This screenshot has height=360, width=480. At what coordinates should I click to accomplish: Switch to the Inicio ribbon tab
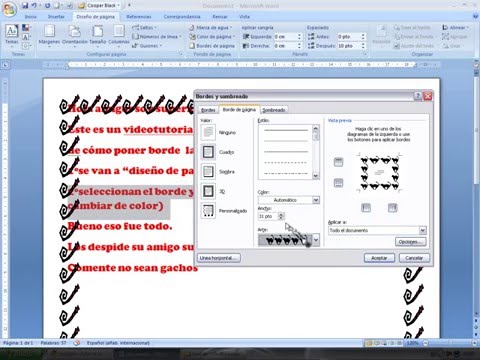pos(31,16)
